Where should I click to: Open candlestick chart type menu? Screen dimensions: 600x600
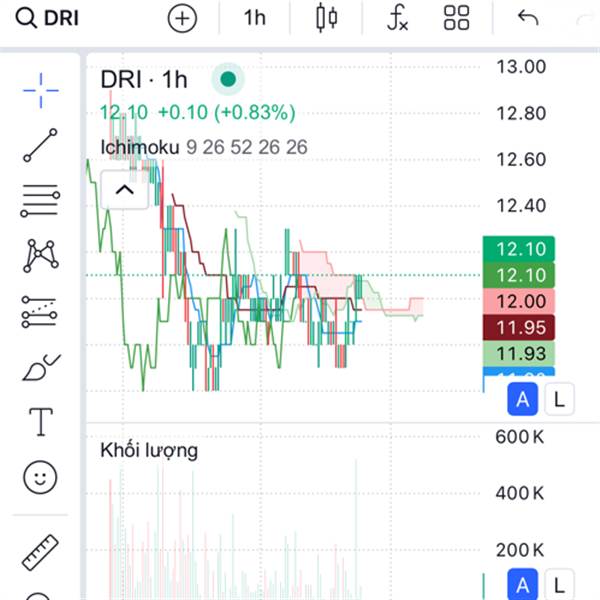tap(327, 18)
